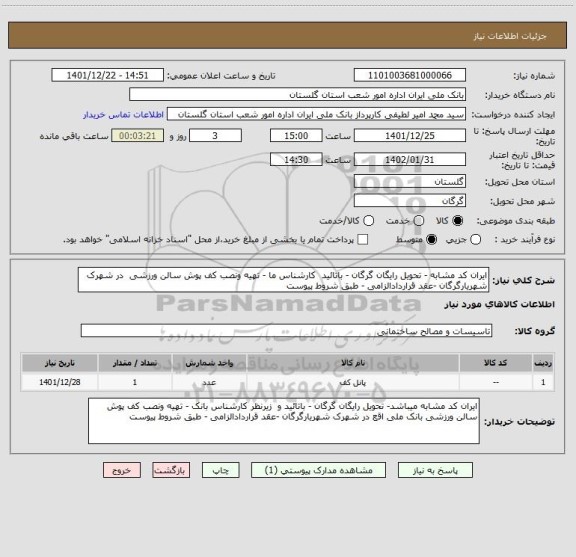Click the delivery province field گلستان

click(x=410, y=182)
